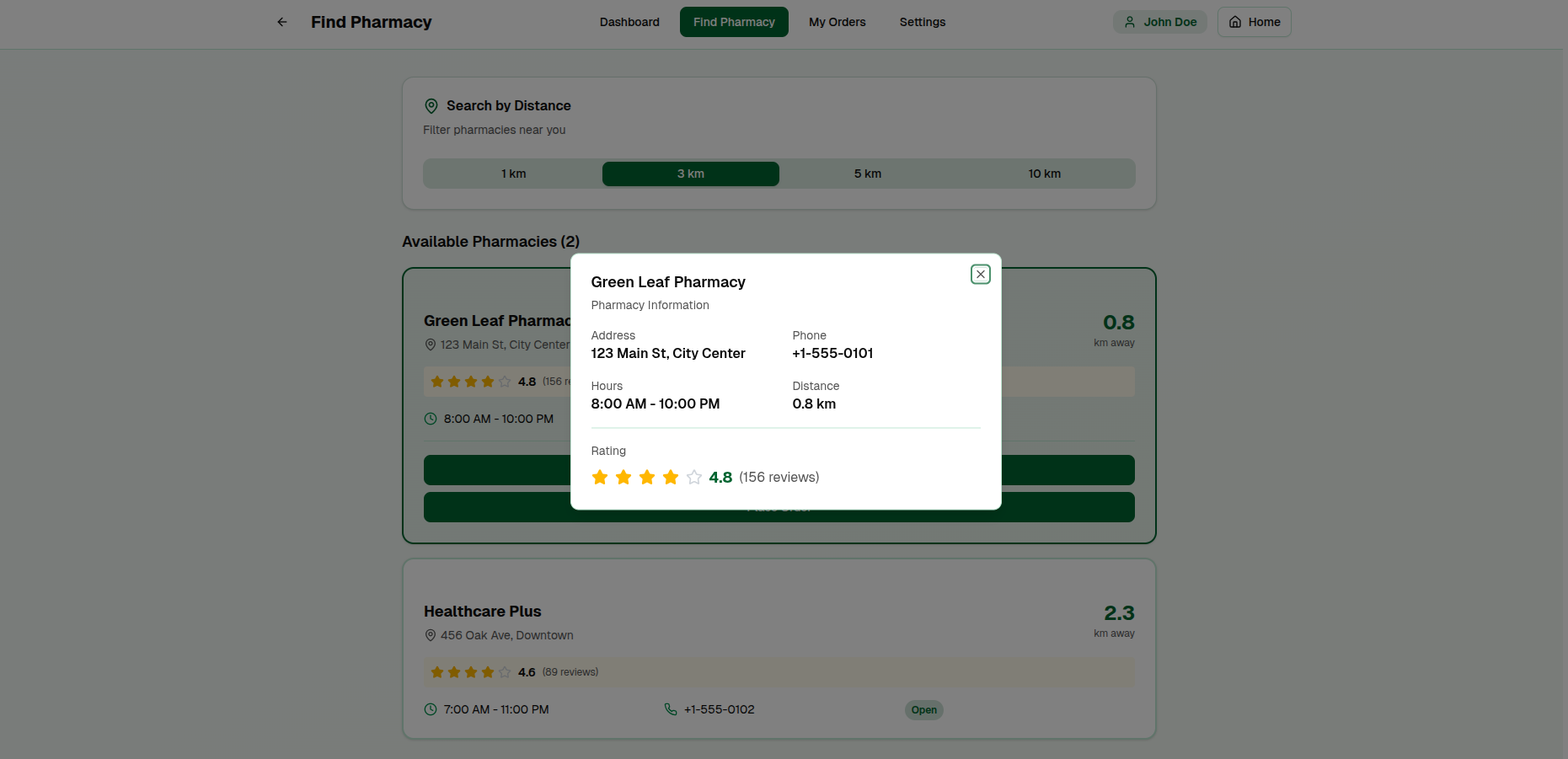Open the Settings nav item
Screen dimensions: 1568x759
tap(922, 22)
